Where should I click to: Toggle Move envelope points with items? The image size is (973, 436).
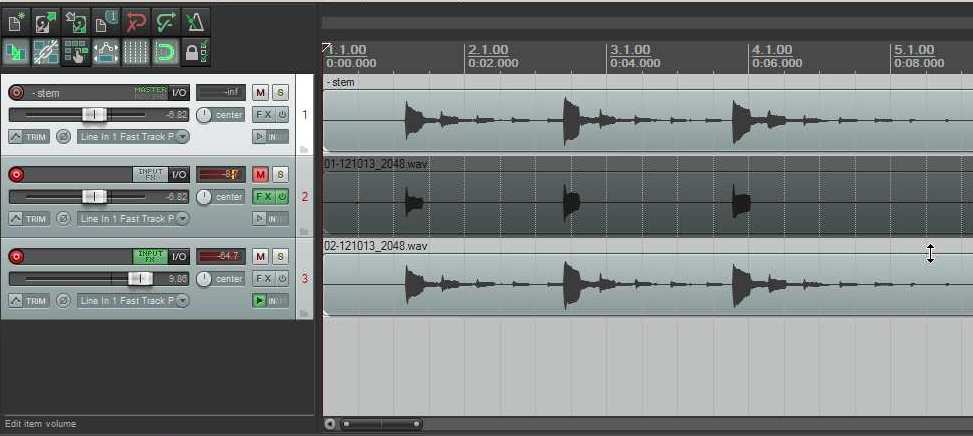105,52
